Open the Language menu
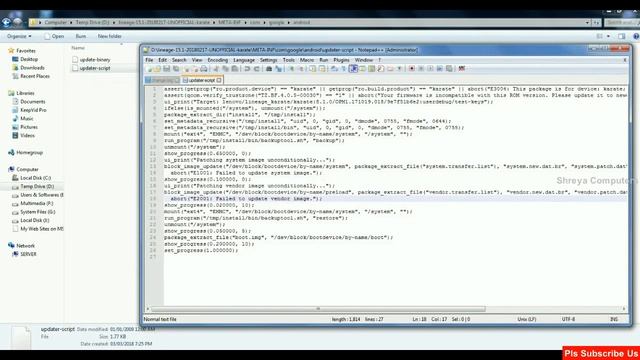Image resolution: width=640 pixels, height=360 pixels. tap(244, 60)
